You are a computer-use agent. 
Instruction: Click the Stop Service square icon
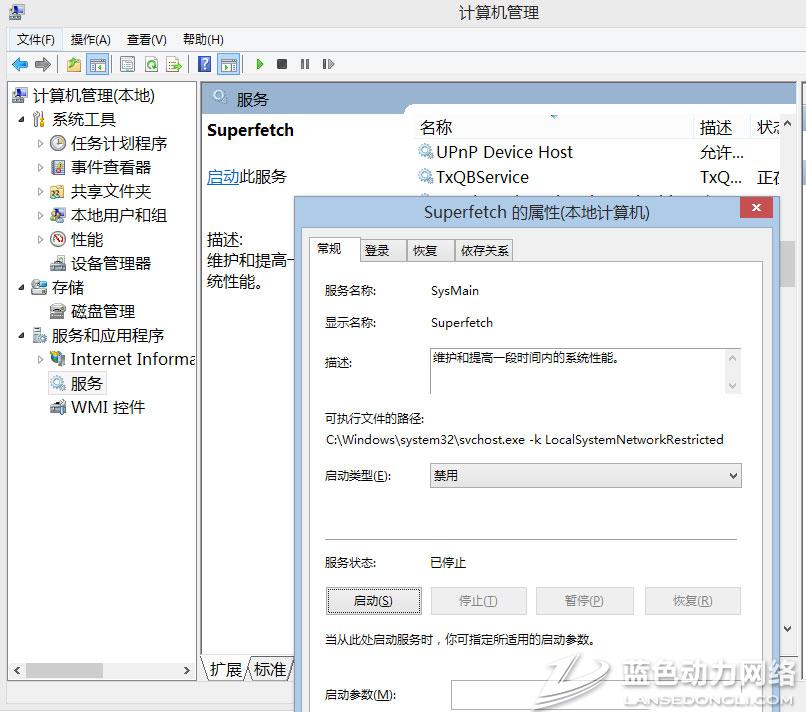282,64
